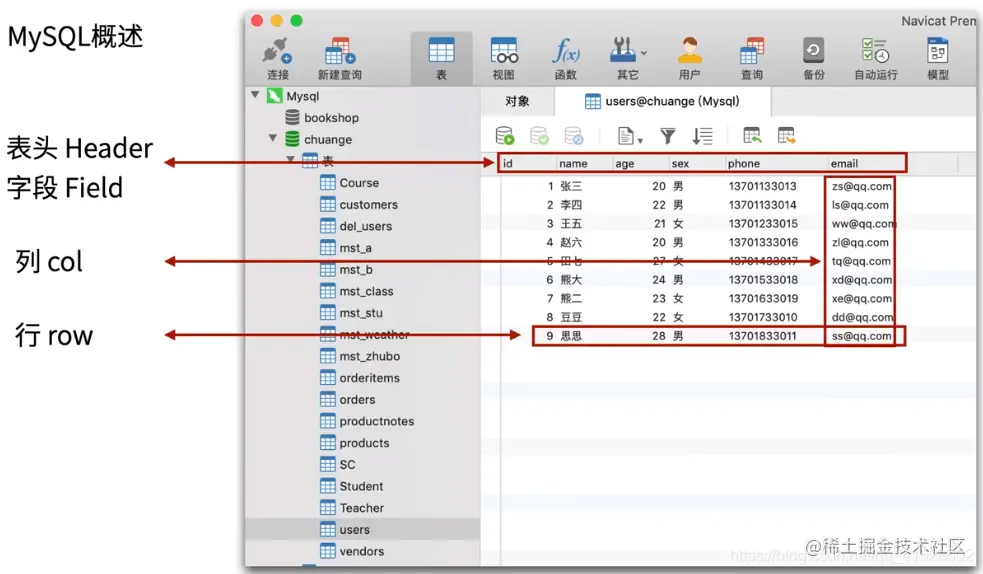This screenshot has width=983, height=574.
Task: Open the 模型 model section
Action: point(938,59)
